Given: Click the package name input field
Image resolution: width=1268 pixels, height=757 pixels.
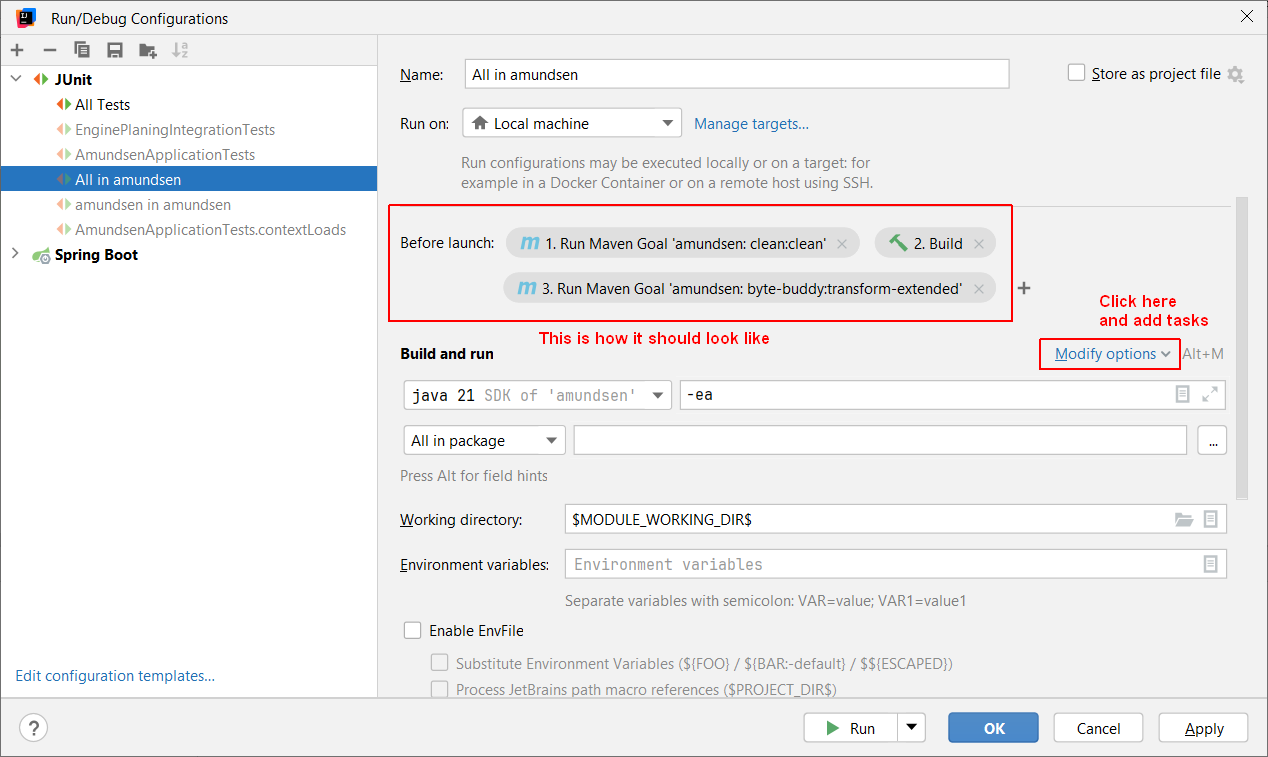Looking at the screenshot, I should [880, 441].
